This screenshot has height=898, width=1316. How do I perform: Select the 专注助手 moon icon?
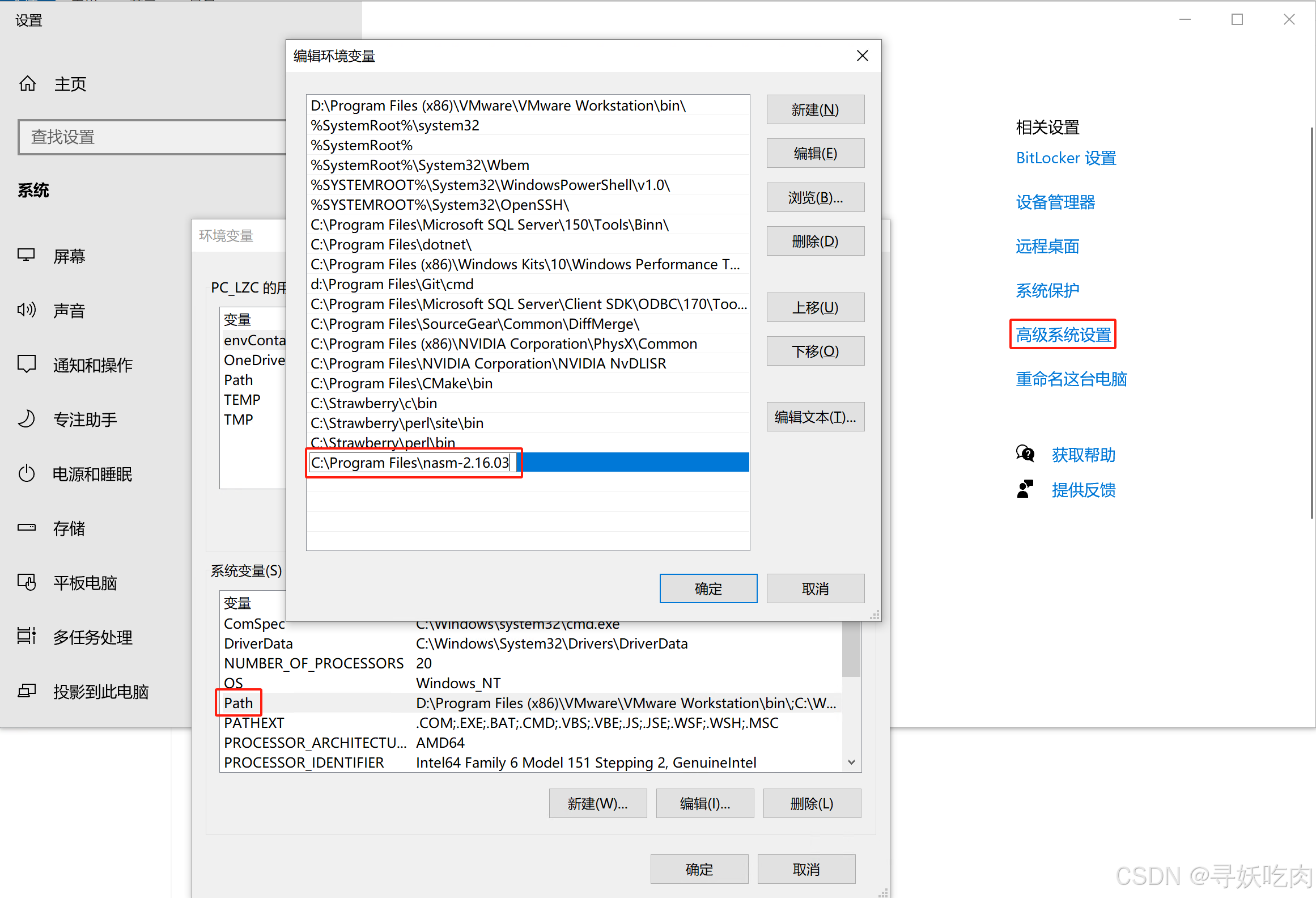click(26, 419)
